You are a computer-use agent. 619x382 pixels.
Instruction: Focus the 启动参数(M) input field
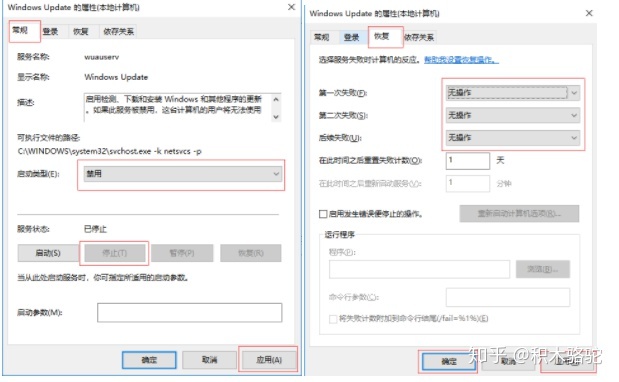click(x=189, y=313)
